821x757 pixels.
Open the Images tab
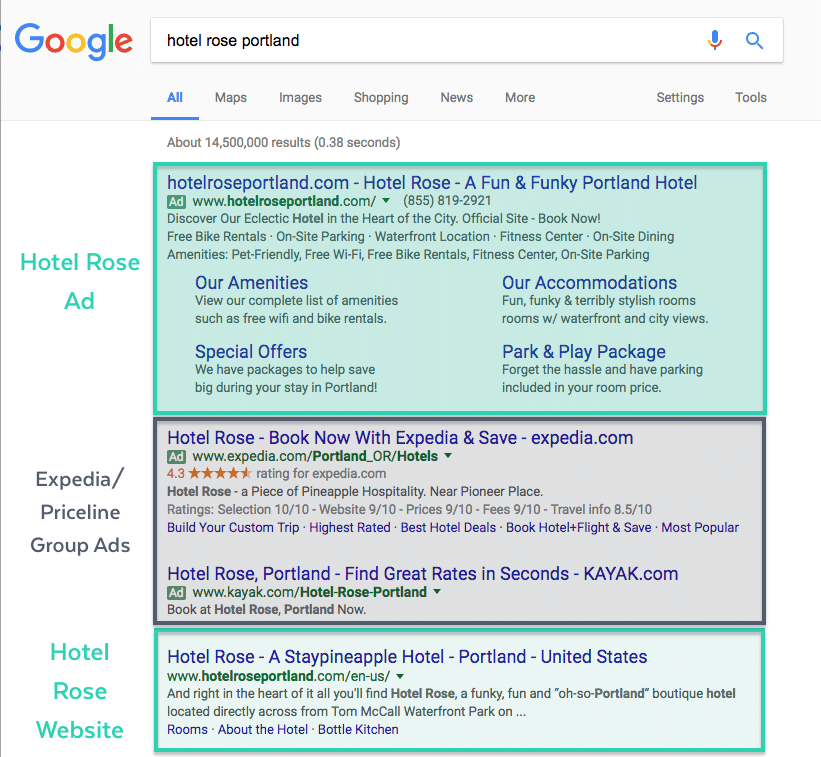(x=300, y=97)
